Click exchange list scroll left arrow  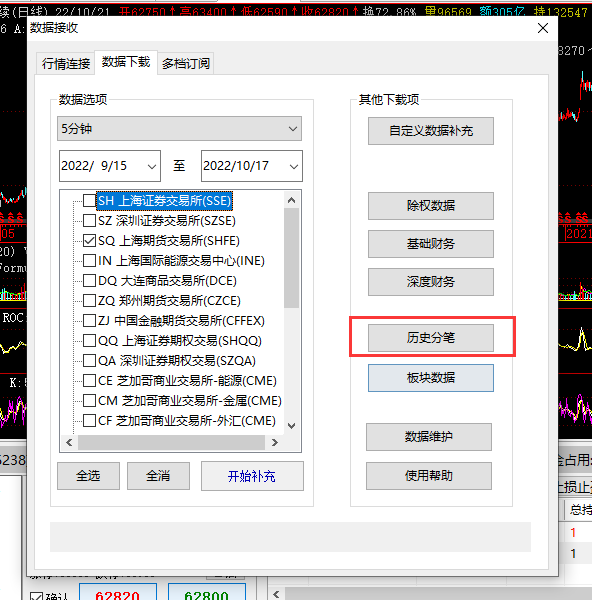[x=69, y=442]
